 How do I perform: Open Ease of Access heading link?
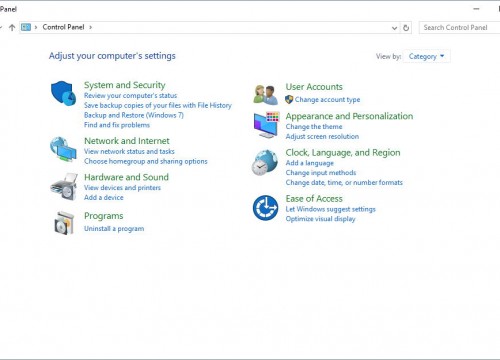click(314, 199)
